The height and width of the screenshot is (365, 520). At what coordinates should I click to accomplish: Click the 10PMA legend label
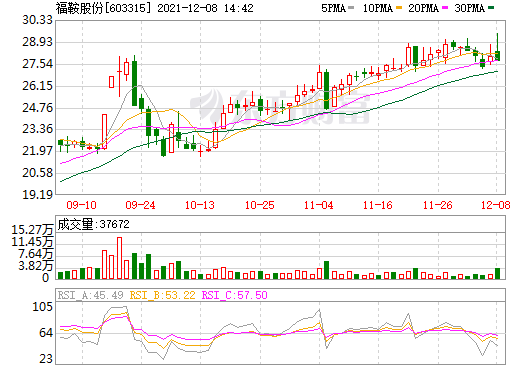(378, 8)
